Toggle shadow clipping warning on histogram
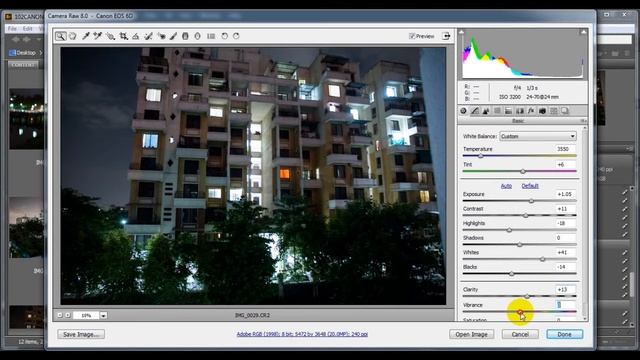This screenshot has width=640, height=360. pyautogui.click(x=461, y=32)
